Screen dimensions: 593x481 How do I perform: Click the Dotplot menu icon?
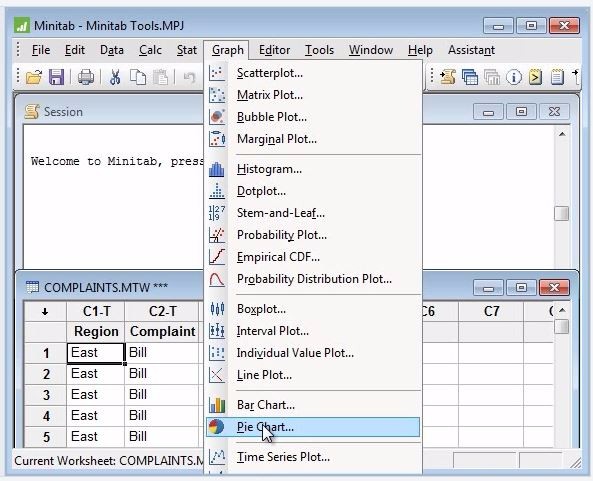pyautogui.click(x=217, y=191)
